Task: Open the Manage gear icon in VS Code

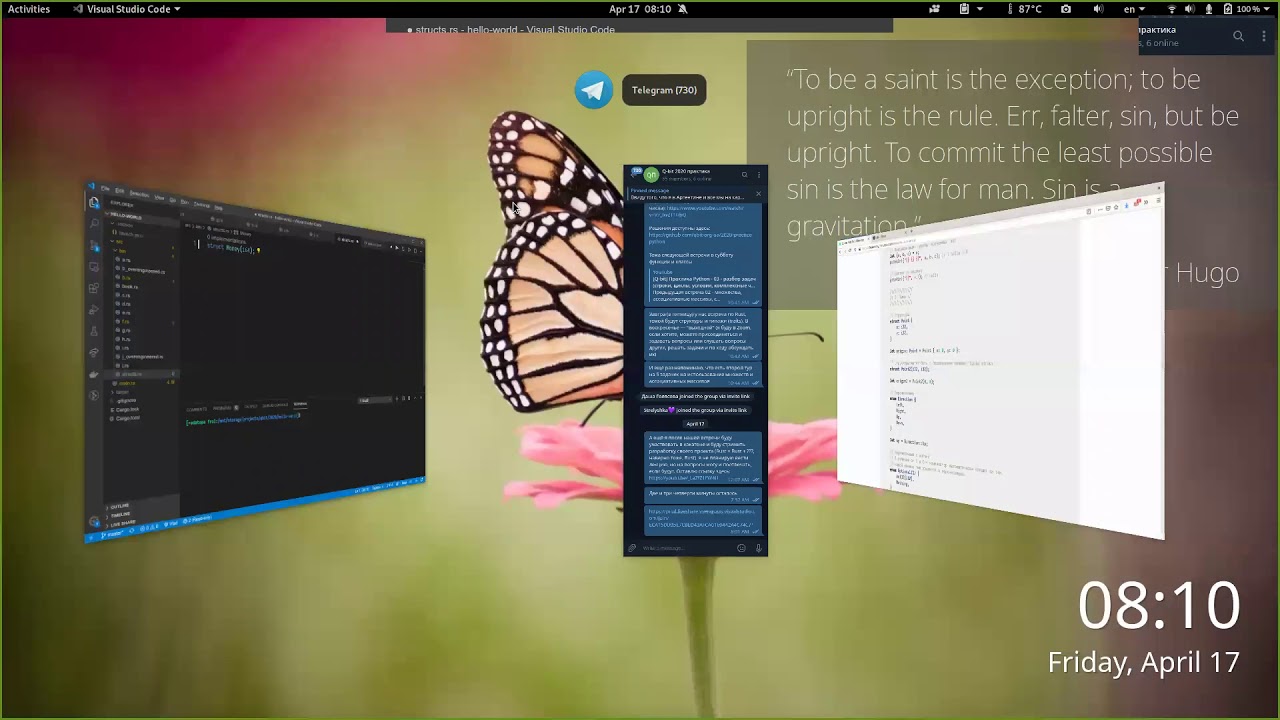Action: tap(94, 521)
